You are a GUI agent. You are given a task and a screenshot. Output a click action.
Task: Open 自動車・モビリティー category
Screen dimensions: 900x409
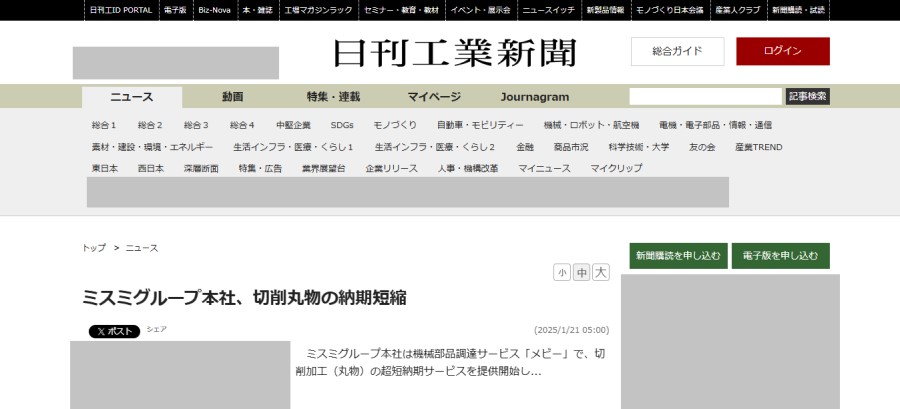480,125
